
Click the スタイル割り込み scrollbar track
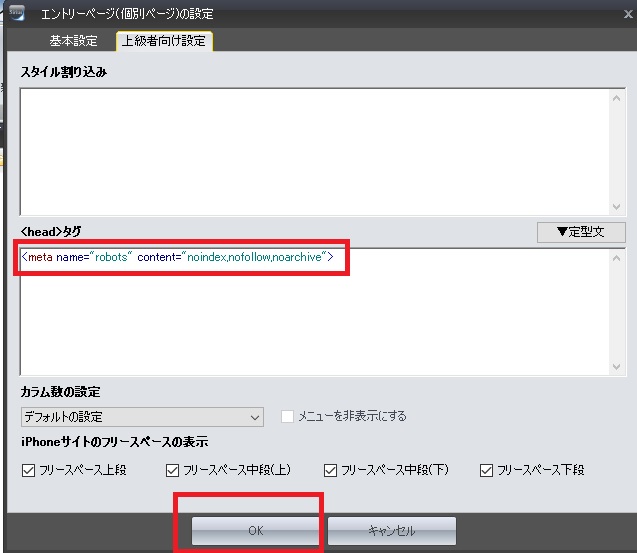coord(618,150)
